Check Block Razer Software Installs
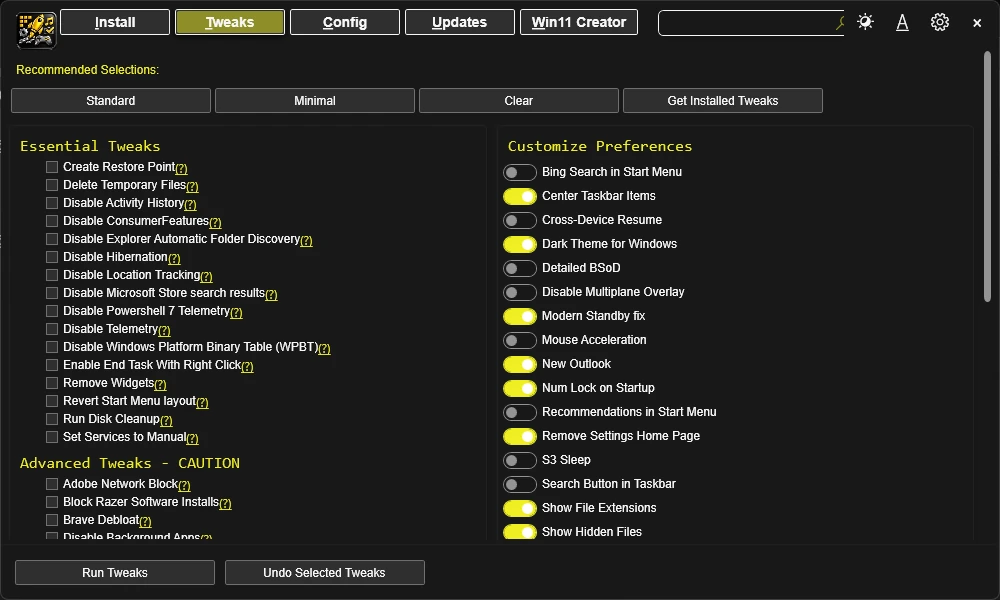The width and height of the screenshot is (1000, 600). pyautogui.click(x=52, y=502)
